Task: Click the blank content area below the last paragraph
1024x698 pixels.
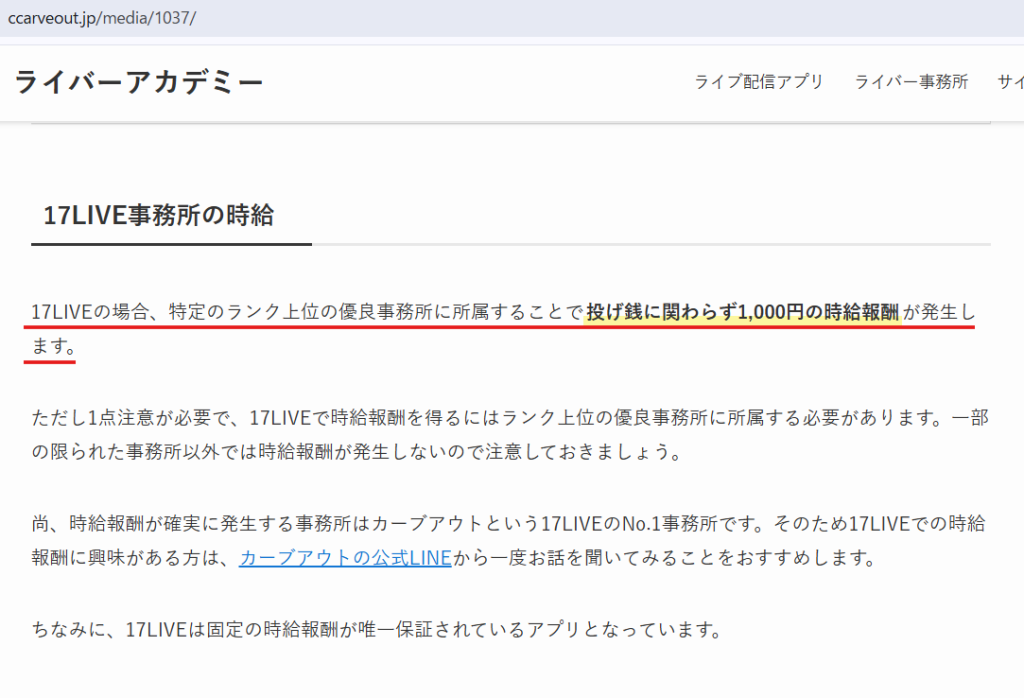Action: (x=500, y=675)
